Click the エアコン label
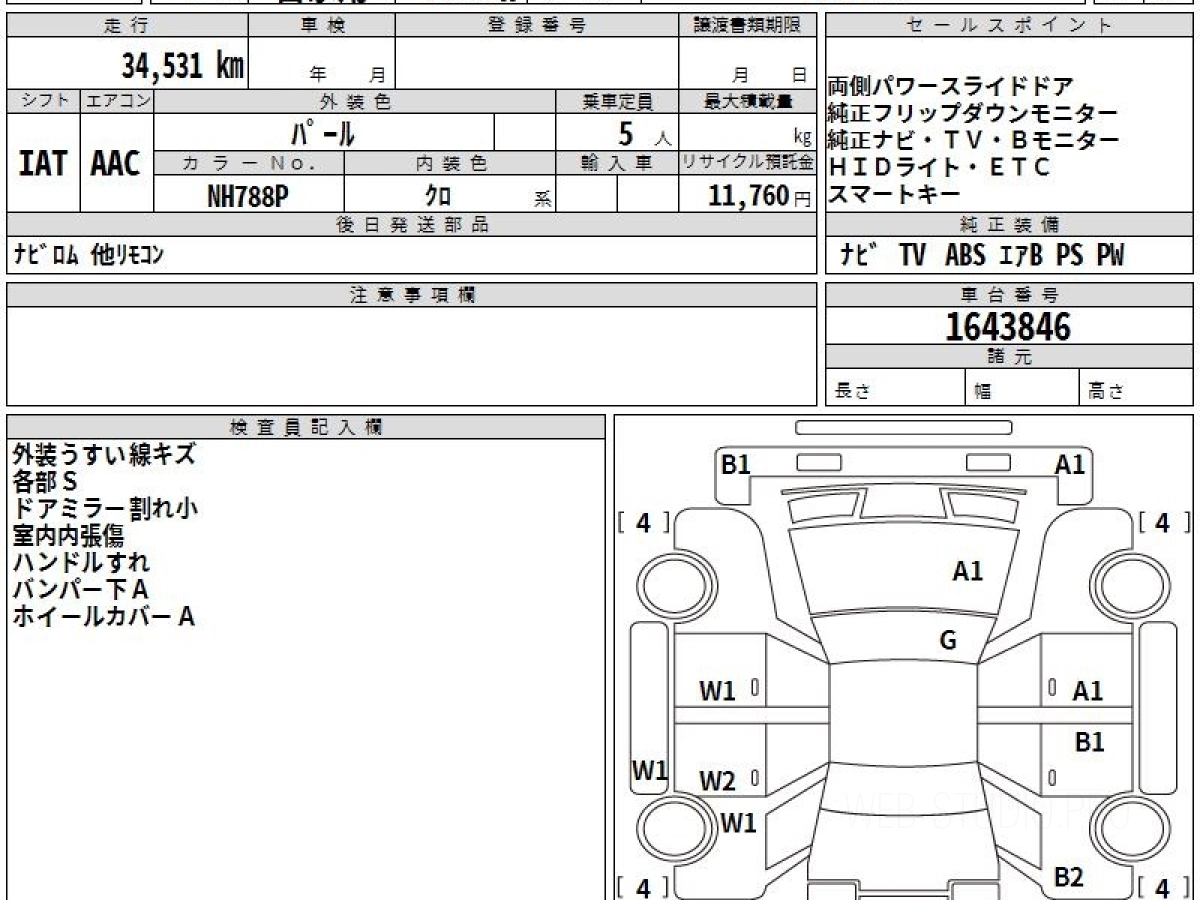Image resolution: width=1200 pixels, height=900 pixels. 117,101
